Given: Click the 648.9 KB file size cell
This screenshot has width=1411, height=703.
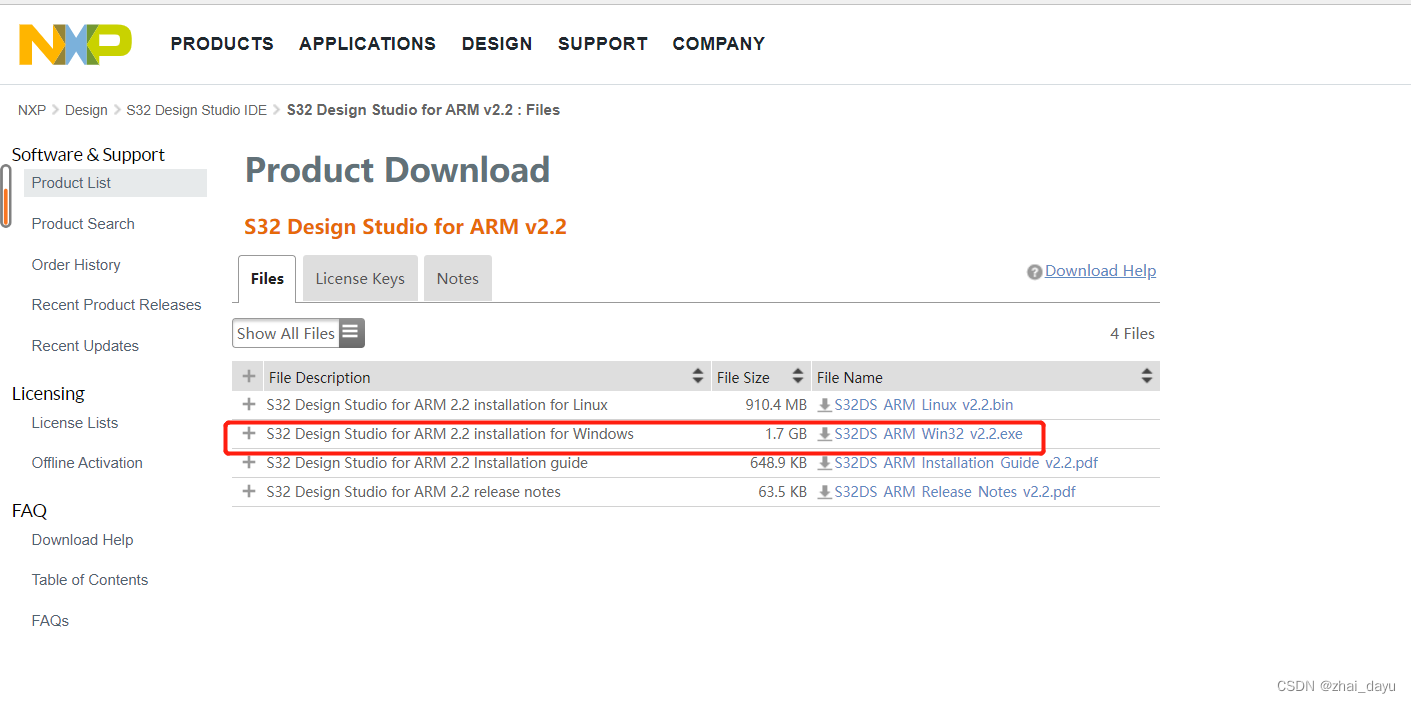Looking at the screenshot, I should click(x=778, y=463).
